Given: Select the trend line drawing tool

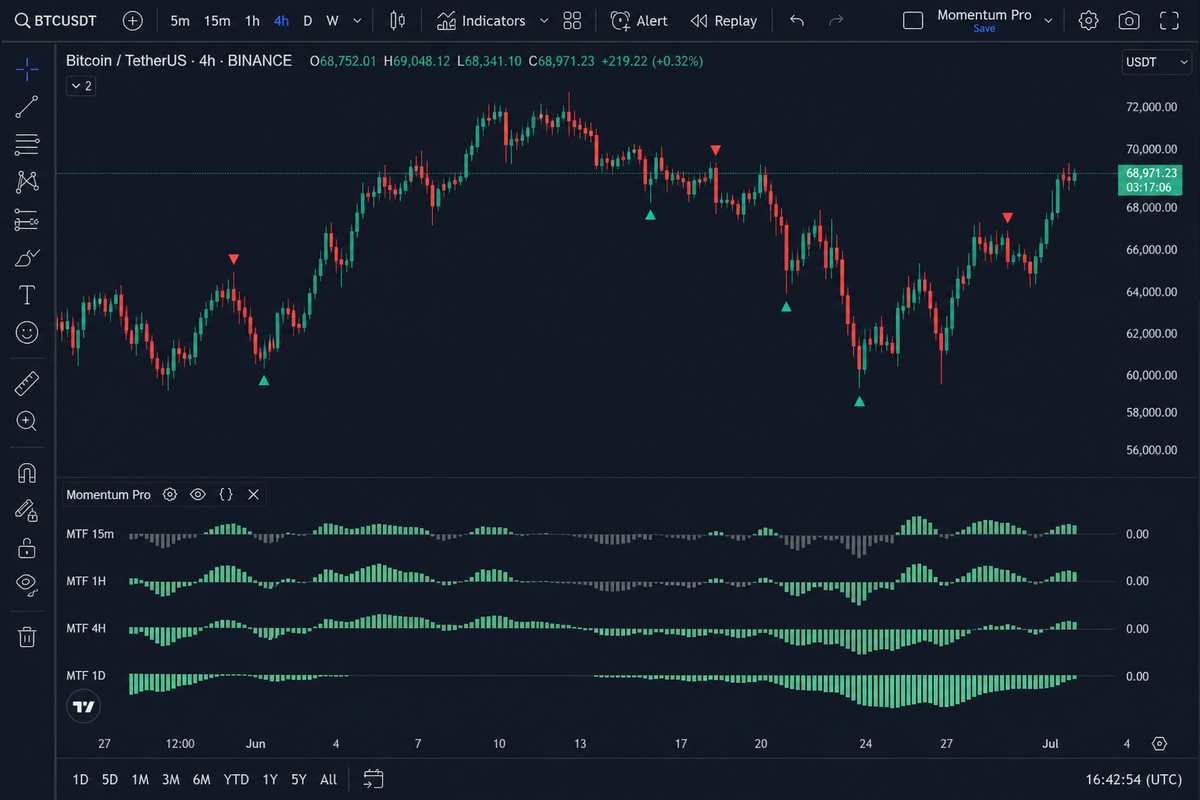Looking at the screenshot, I should pos(27,107).
